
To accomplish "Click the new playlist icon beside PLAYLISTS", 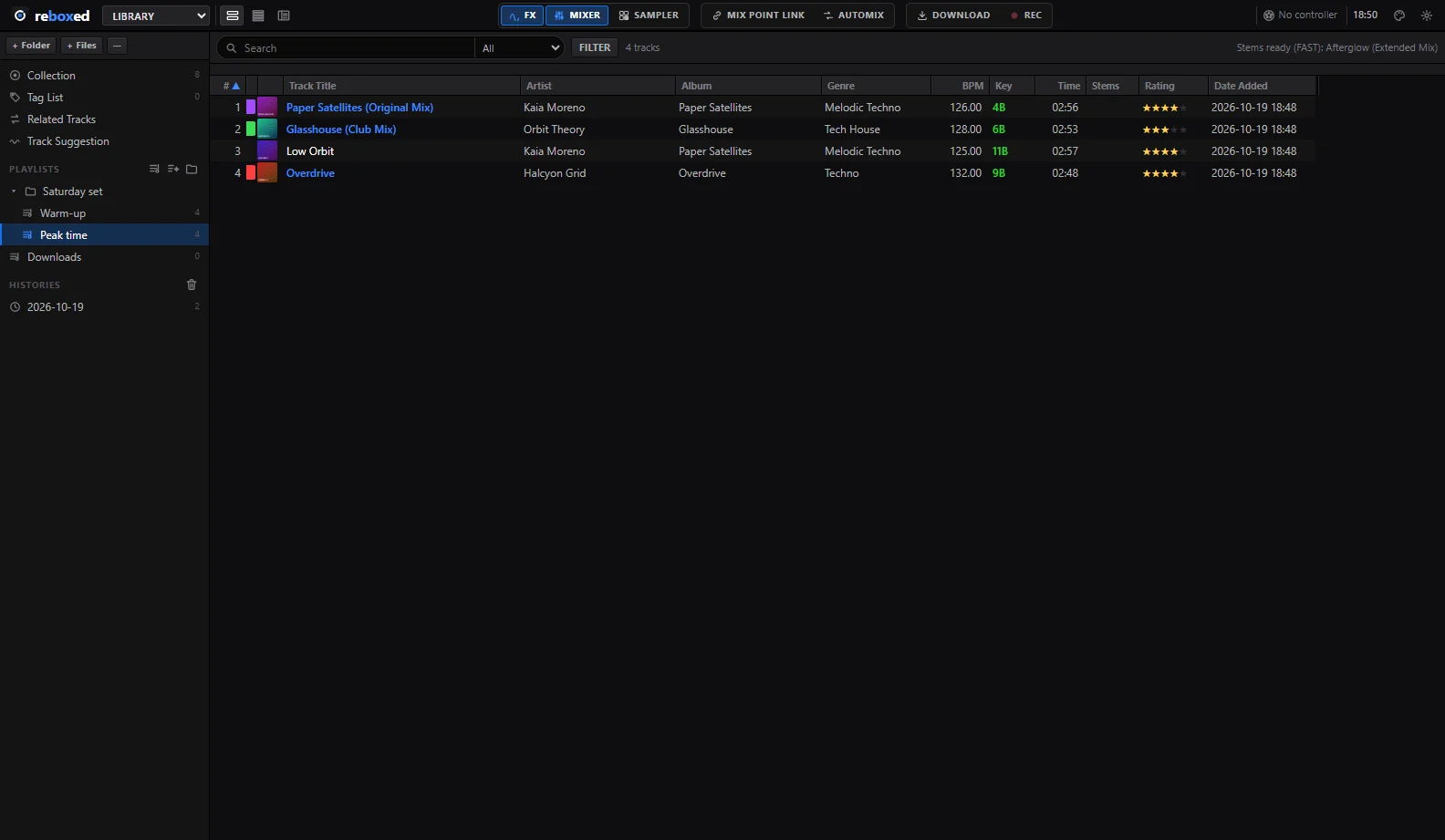I will click(x=154, y=169).
